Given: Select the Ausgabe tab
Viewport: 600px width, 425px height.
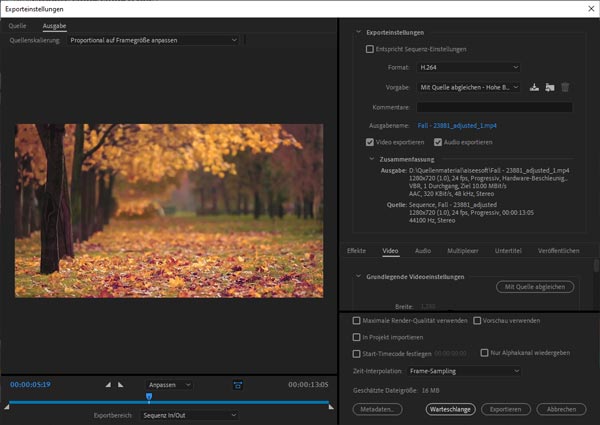Looking at the screenshot, I should [x=54, y=26].
